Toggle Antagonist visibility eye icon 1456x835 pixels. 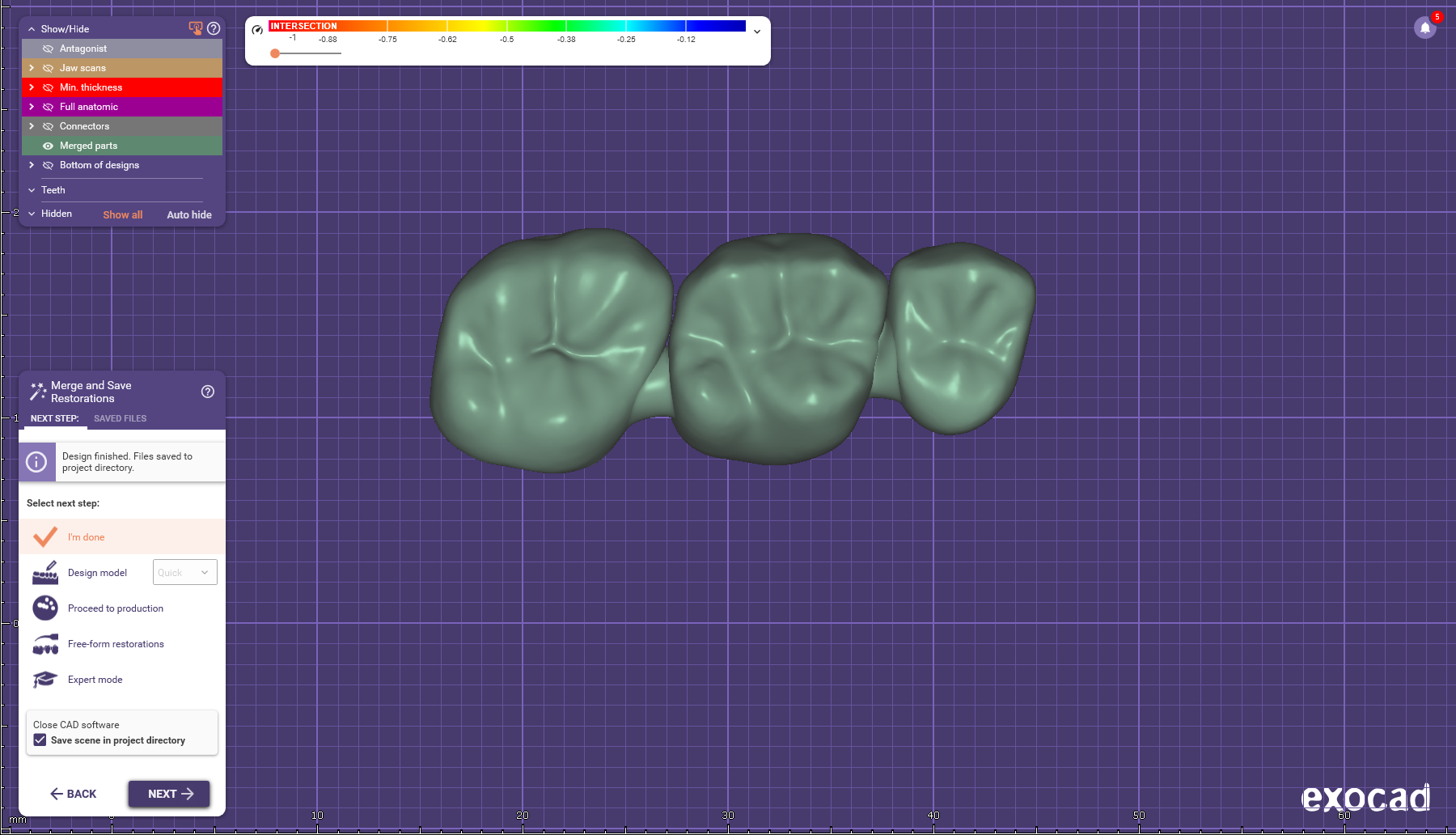[48, 49]
